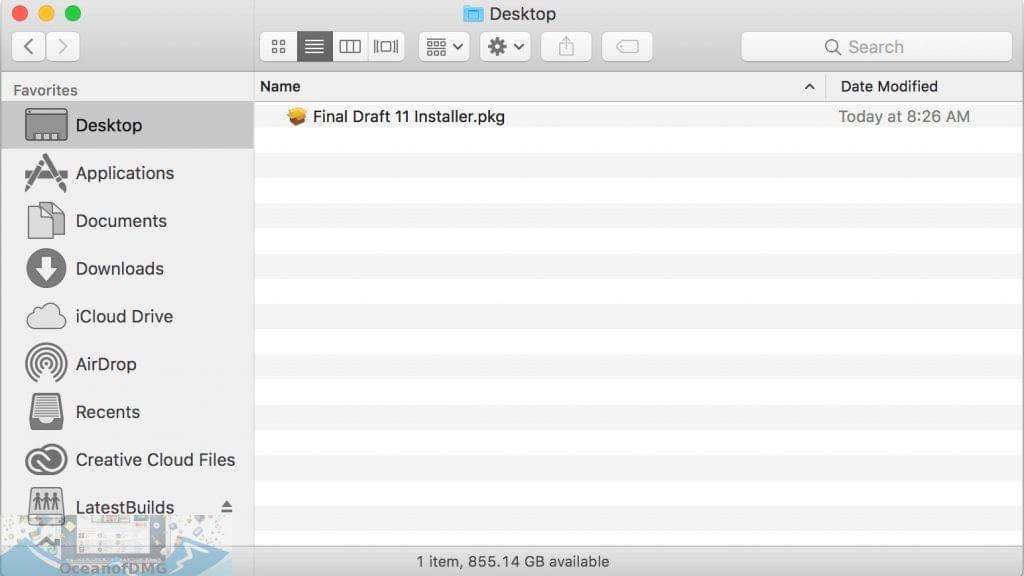Navigate back with the back arrow
This screenshot has width=1024, height=576.
(x=28, y=45)
